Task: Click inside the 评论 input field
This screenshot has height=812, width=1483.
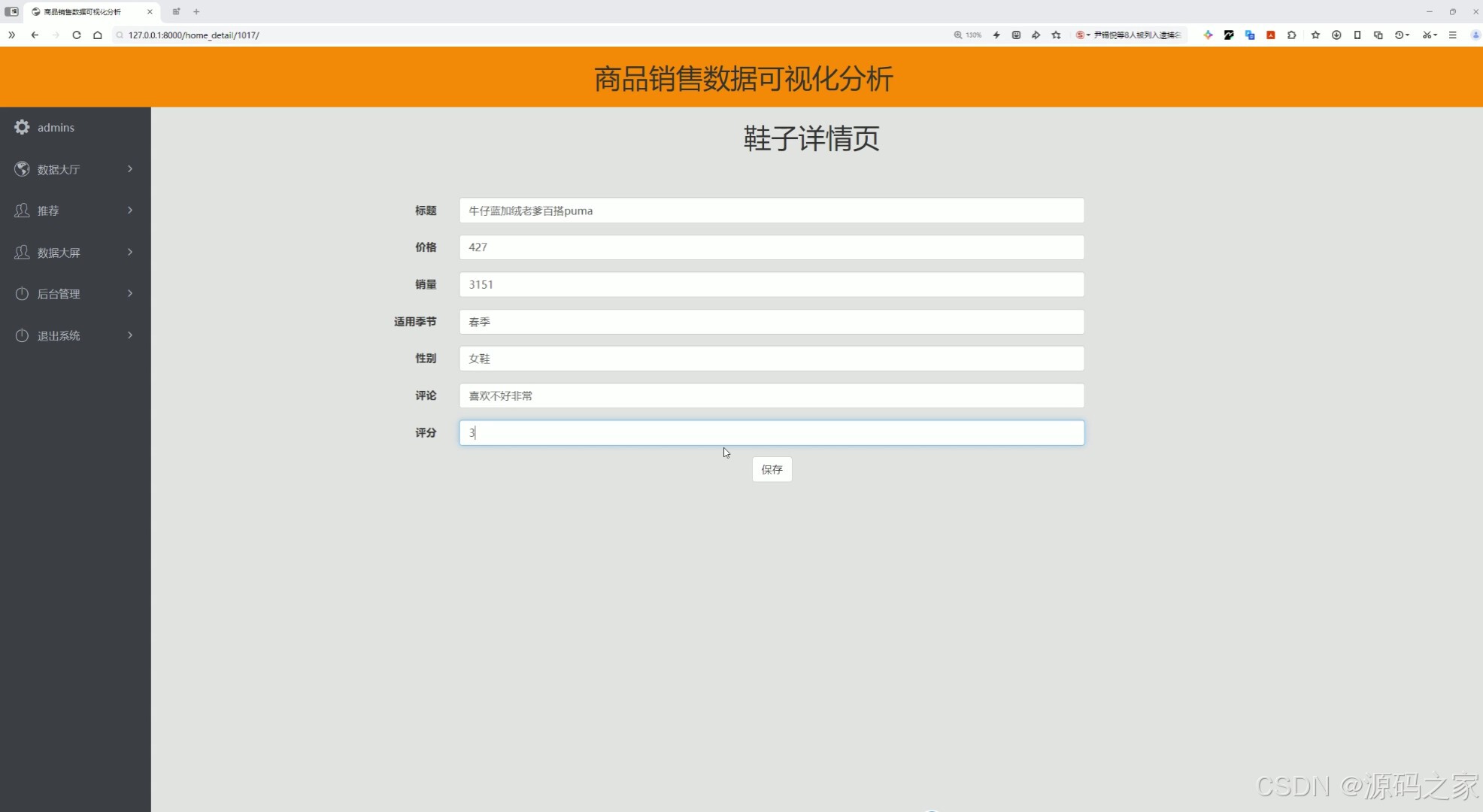Action: (771, 395)
